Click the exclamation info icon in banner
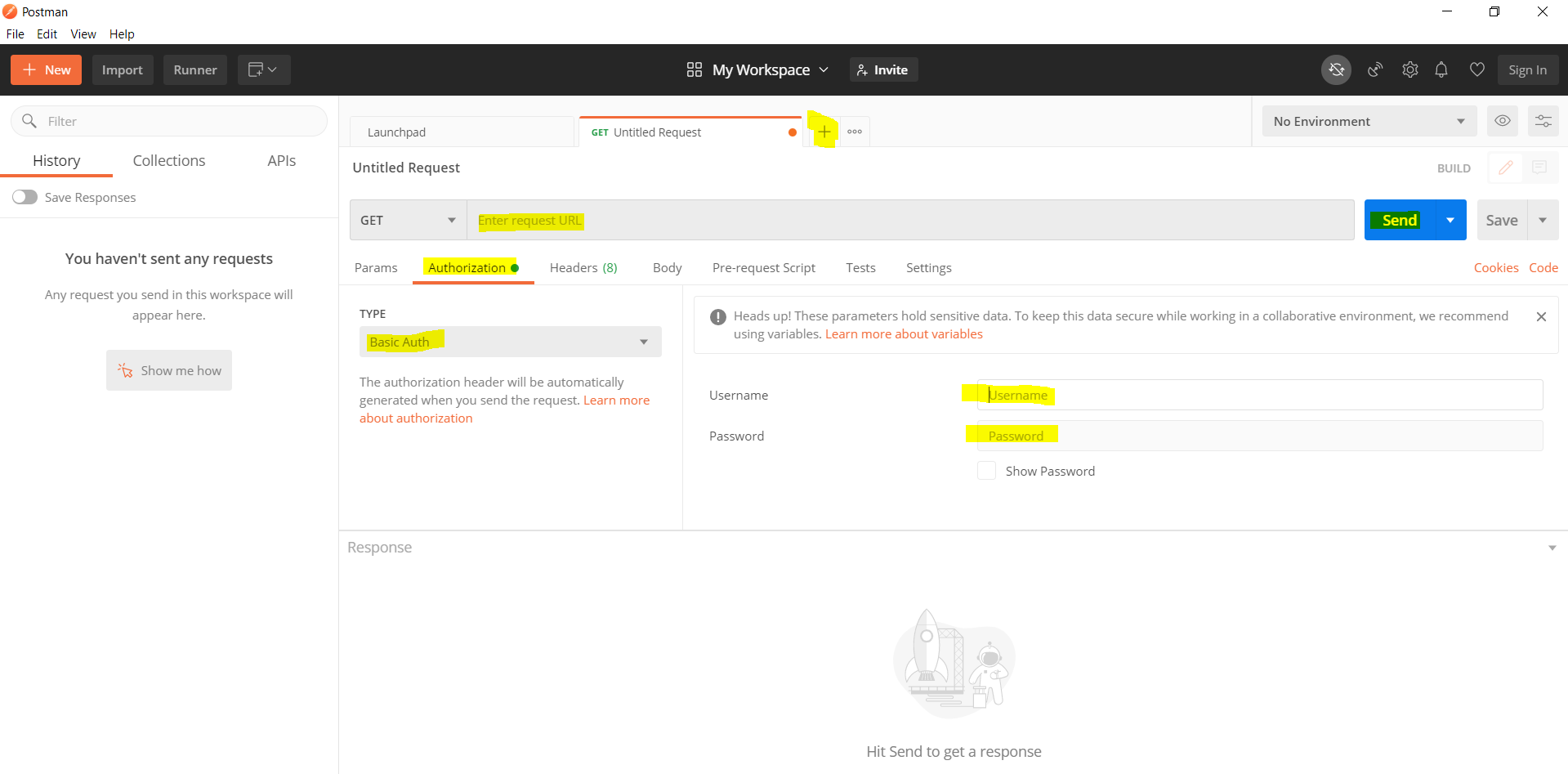The width and height of the screenshot is (1568, 774). (x=718, y=317)
